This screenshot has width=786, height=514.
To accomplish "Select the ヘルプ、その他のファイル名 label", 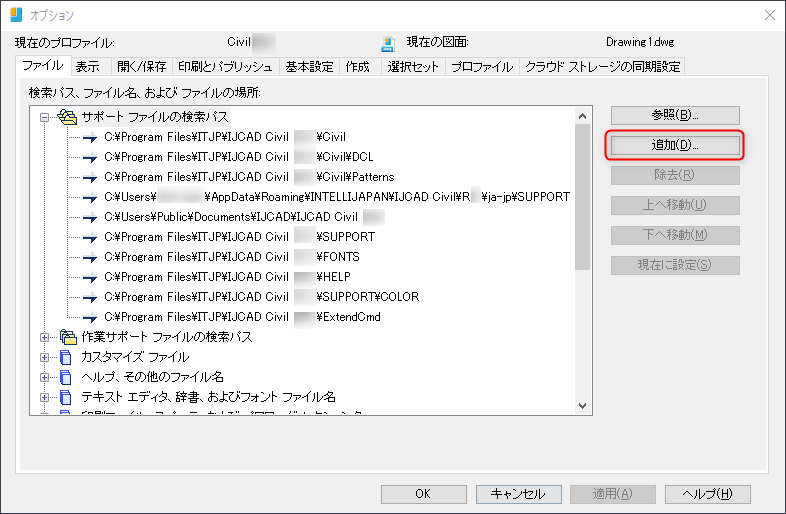I will click(x=152, y=377).
